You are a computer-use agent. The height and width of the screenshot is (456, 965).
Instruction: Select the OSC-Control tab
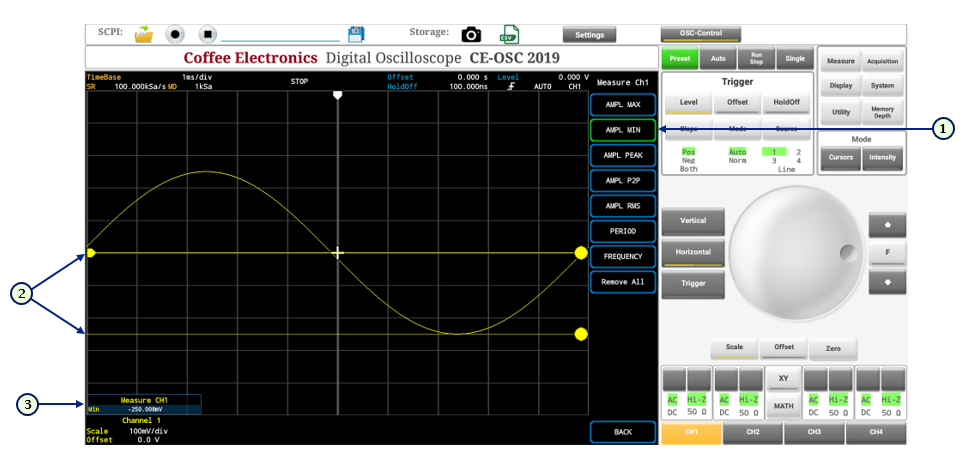pyautogui.click(x=701, y=34)
